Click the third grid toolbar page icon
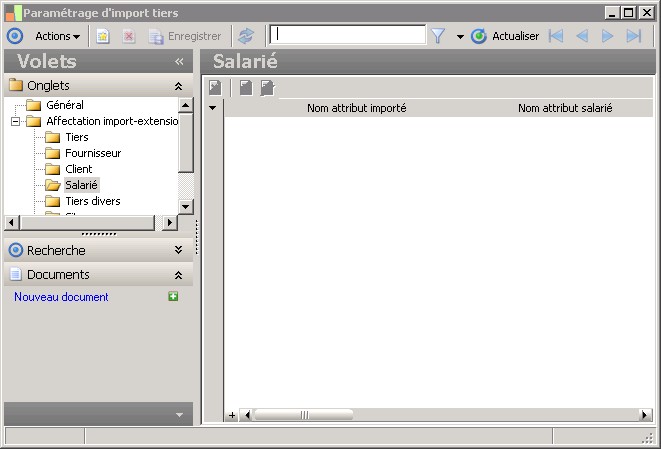The height and width of the screenshot is (449, 661). point(267,88)
